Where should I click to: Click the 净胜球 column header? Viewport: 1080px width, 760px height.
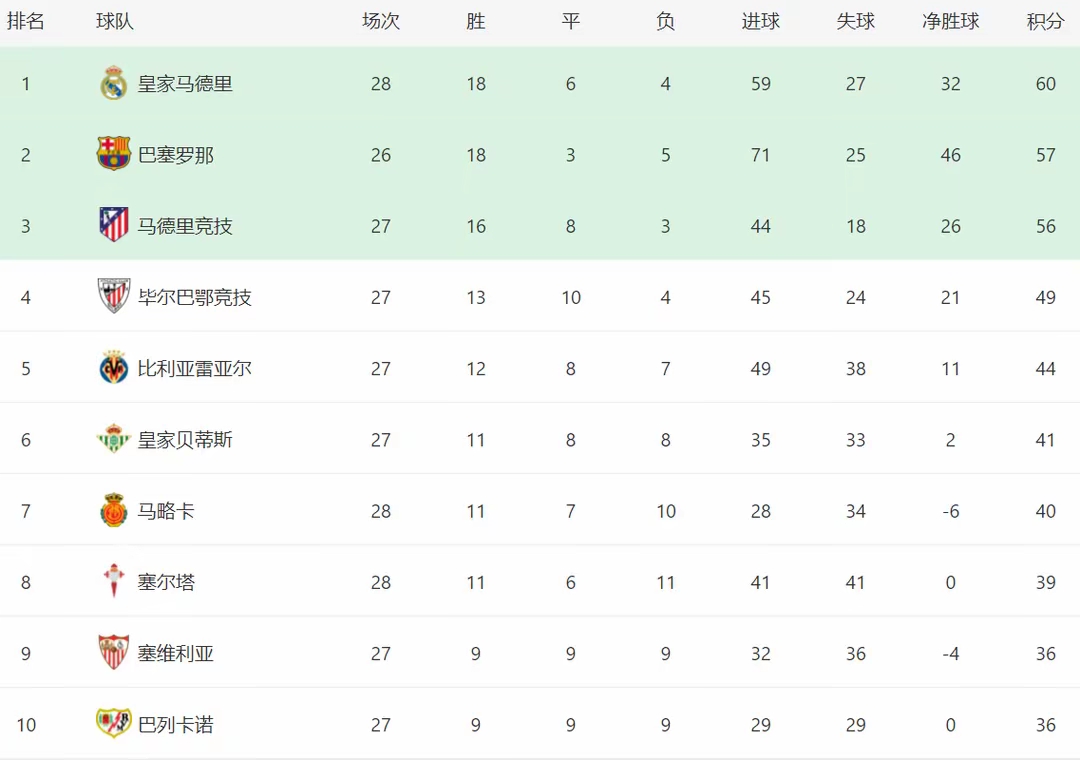pyautogui.click(x=950, y=22)
